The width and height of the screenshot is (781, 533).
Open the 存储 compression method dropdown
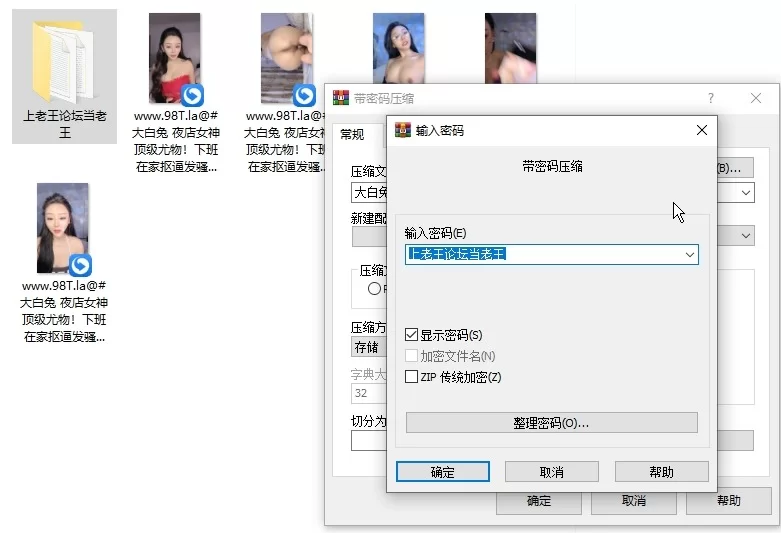pos(369,347)
